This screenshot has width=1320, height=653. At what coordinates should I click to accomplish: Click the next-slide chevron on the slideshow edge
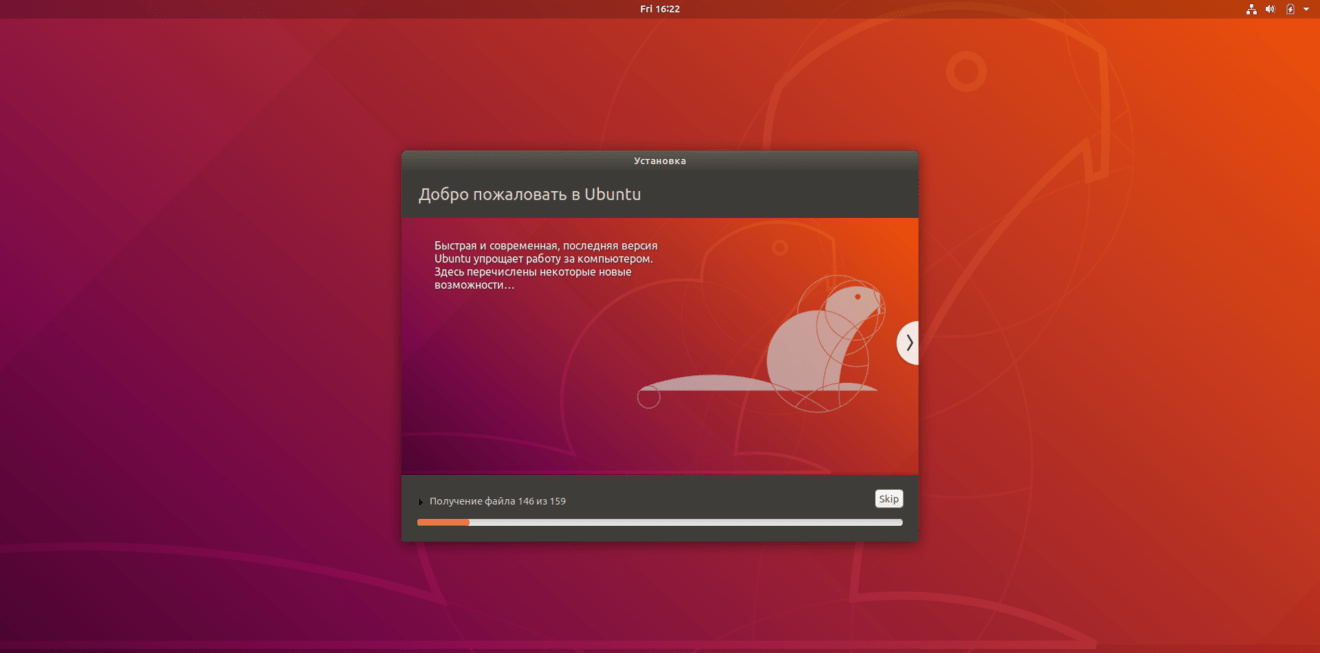coord(909,342)
